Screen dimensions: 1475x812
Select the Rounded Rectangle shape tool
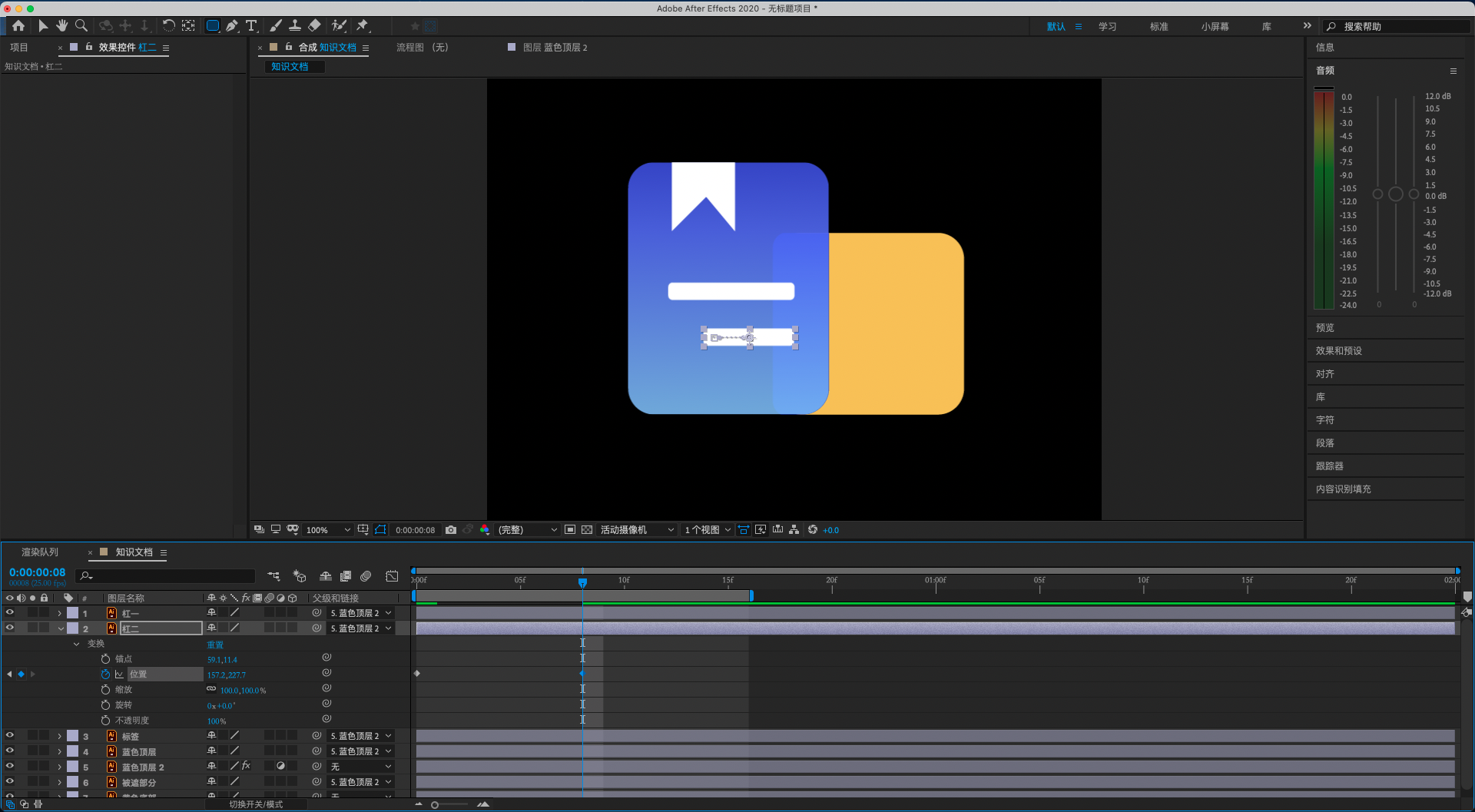(x=213, y=25)
